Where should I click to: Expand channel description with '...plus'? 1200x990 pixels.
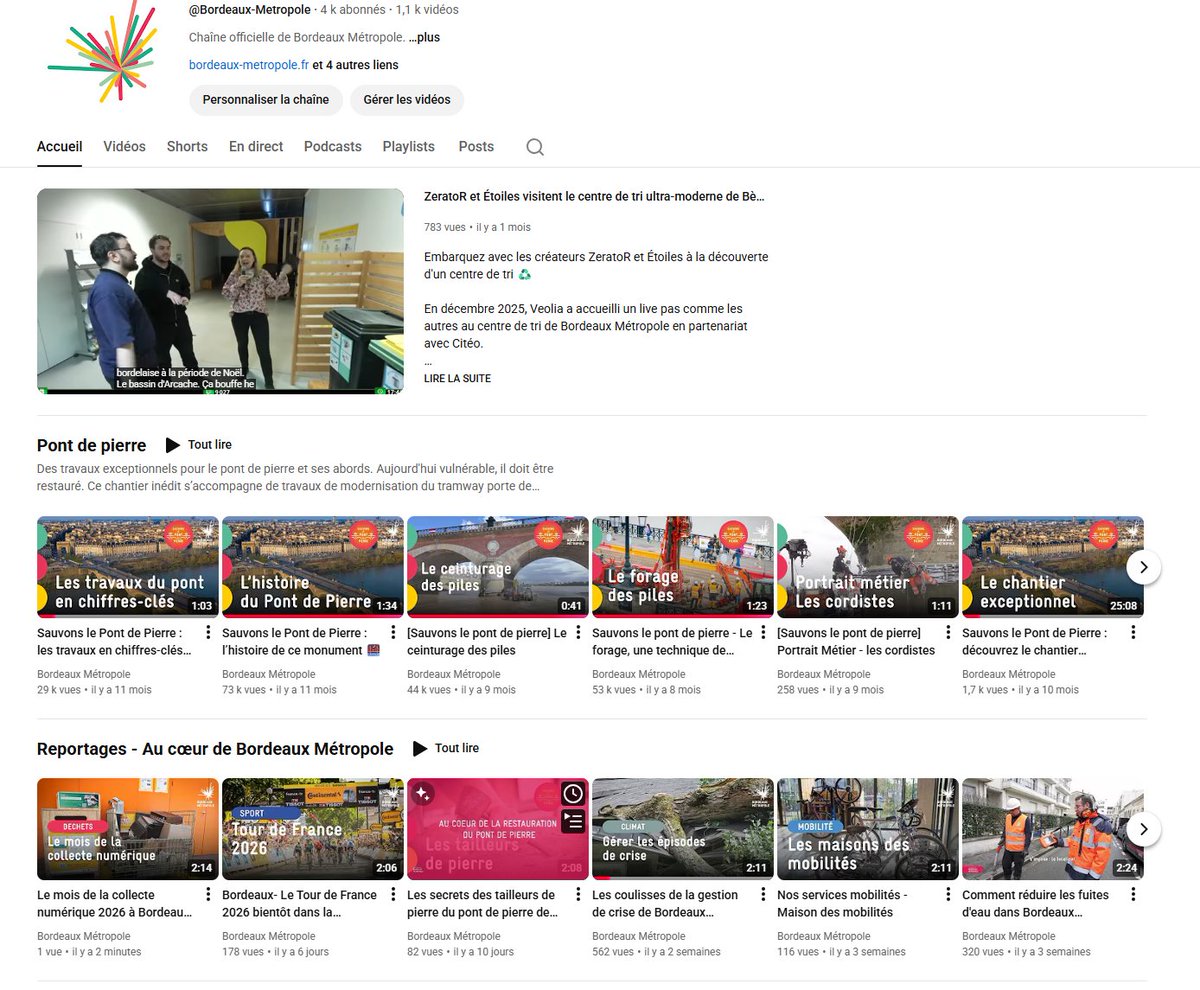point(424,38)
